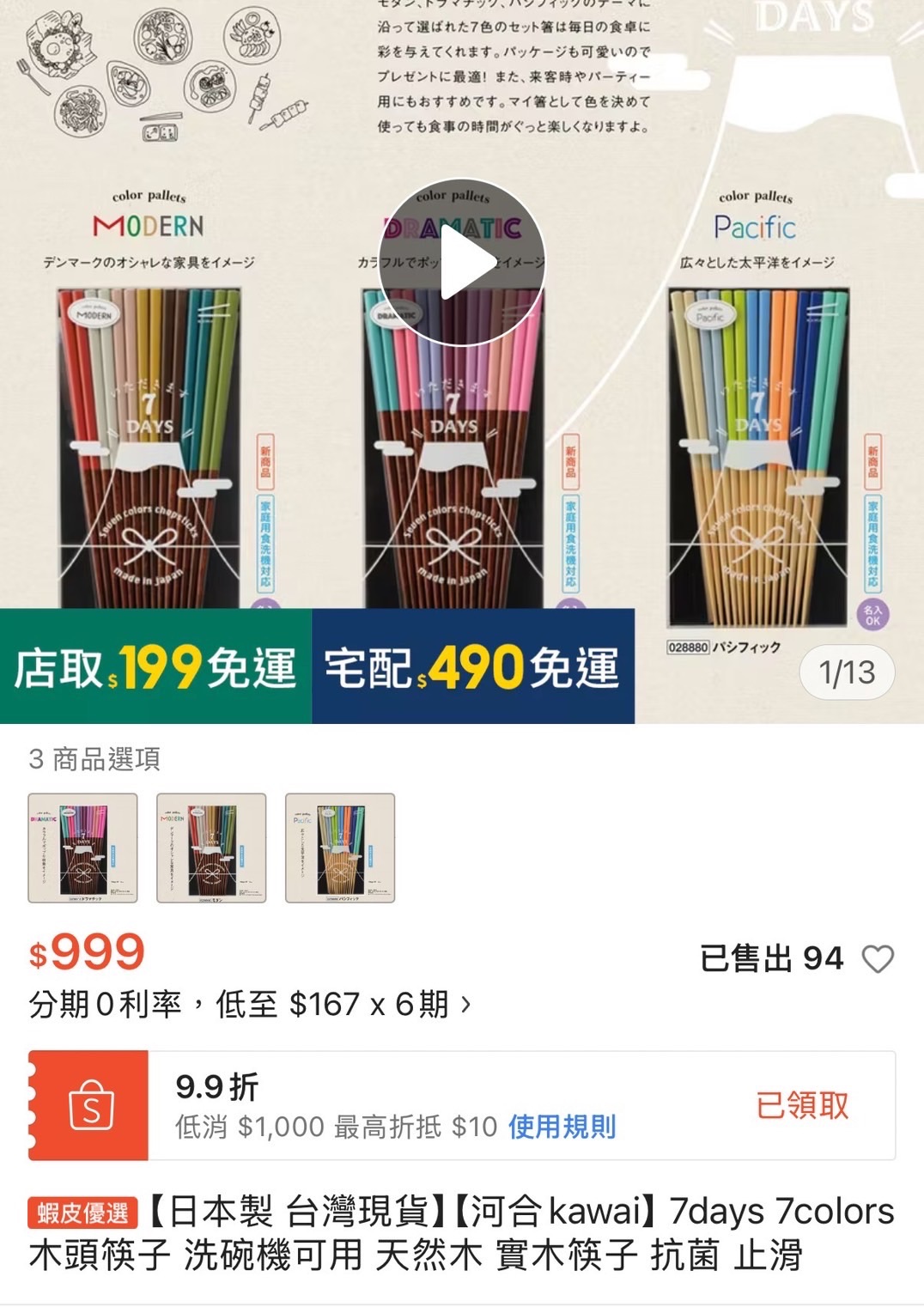Tap the 蝦皮優選 preferred seller badge
Image resolution: width=924 pixels, height=1307 pixels.
click(82, 1213)
